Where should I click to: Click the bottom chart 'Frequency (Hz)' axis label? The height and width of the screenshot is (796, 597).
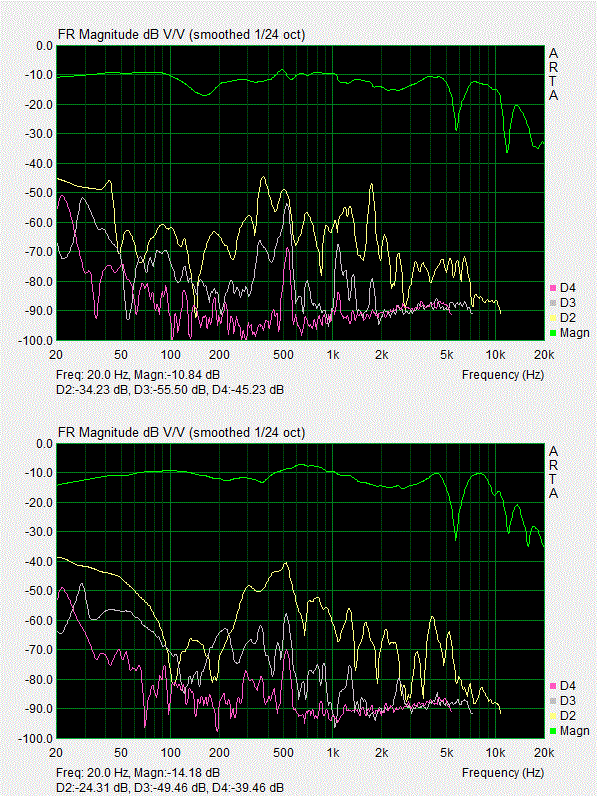[x=503, y=773]
